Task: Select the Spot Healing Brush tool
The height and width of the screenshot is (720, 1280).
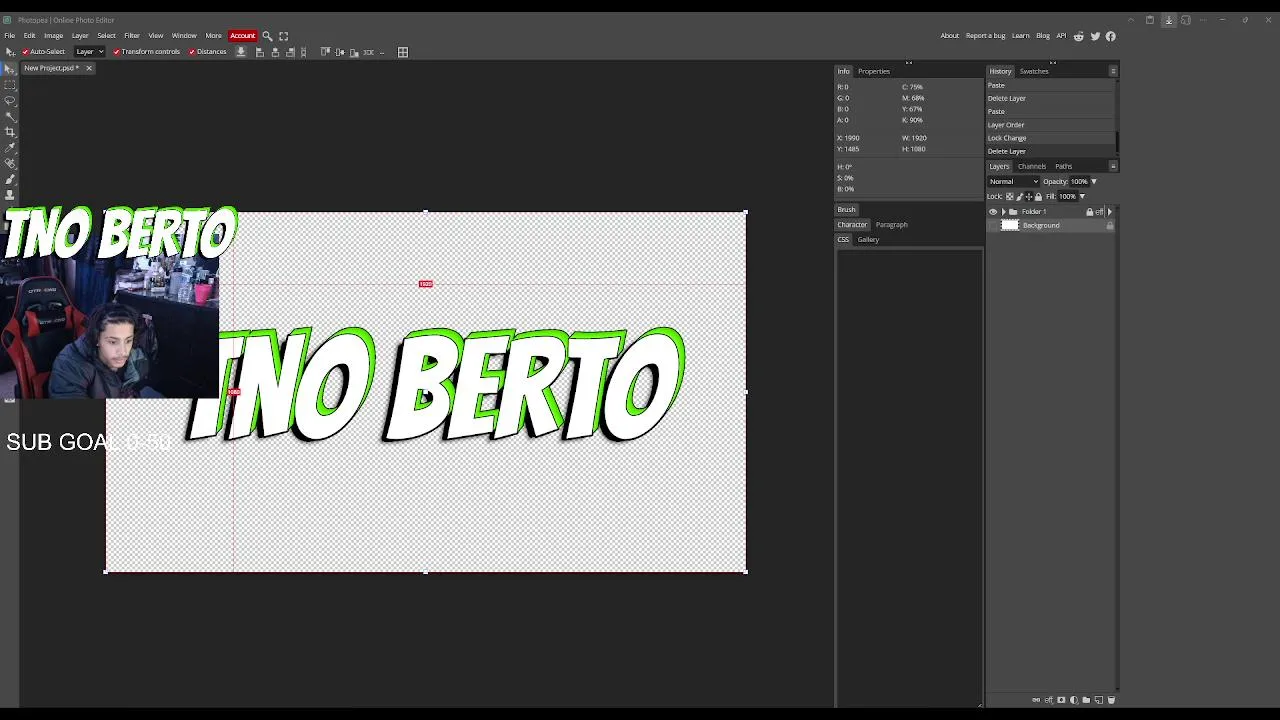Action: pos(10,163)
